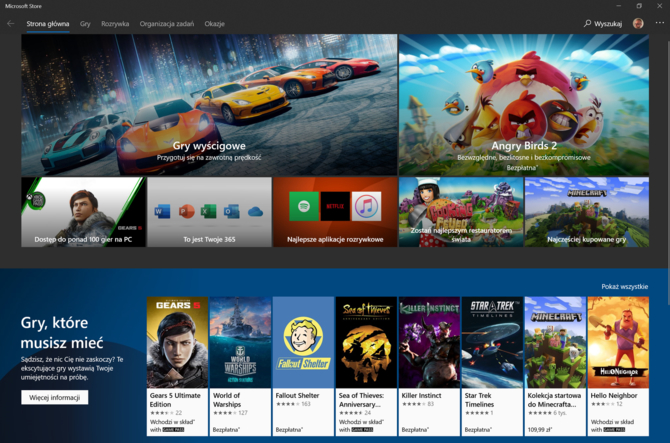Open the three-dot more options menu

[x=660, y=23]
